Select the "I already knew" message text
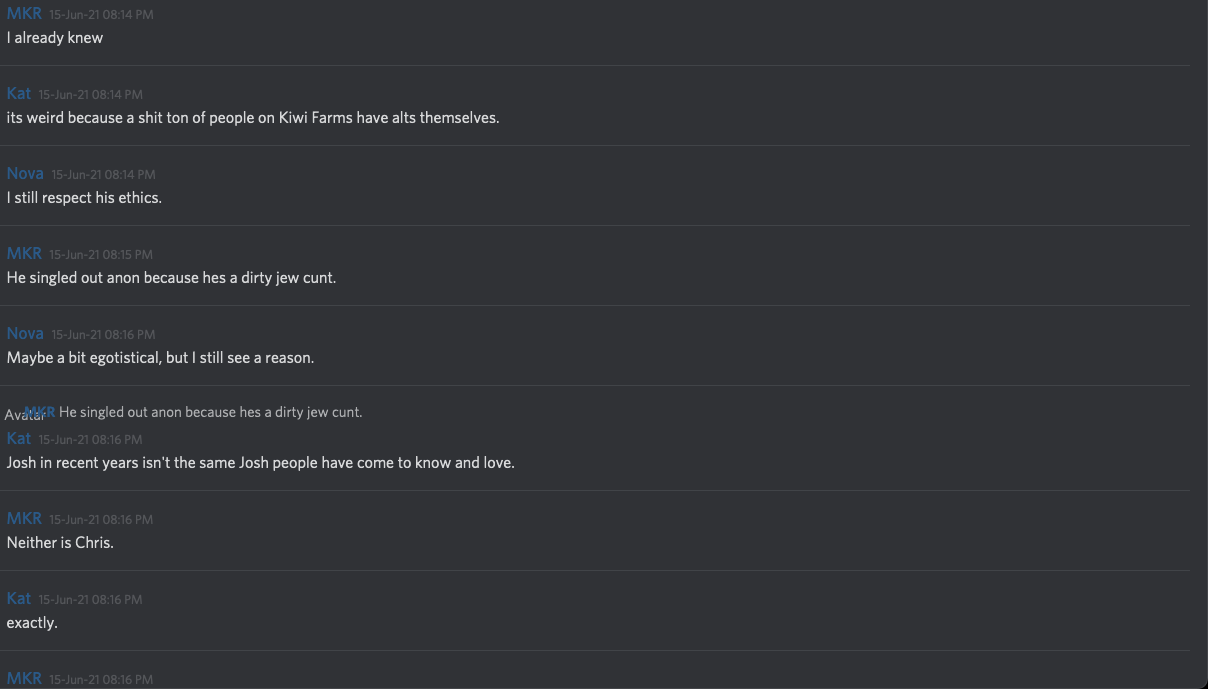This screenshot has height=689, width=1208. [55, 38]
